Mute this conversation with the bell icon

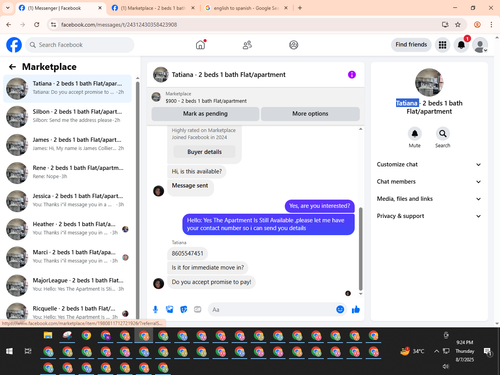tap(415, 134)
